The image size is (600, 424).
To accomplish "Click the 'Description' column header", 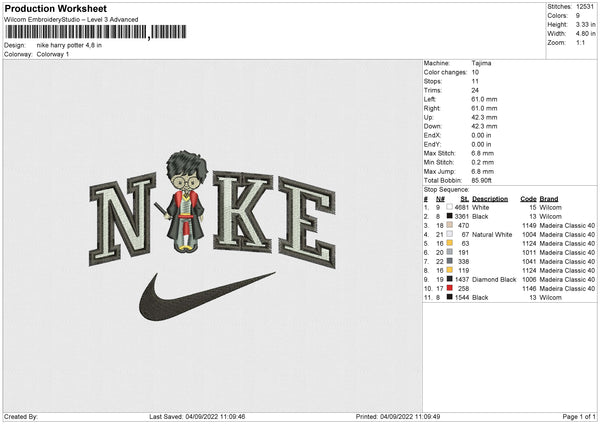I will tap(490, 199).
